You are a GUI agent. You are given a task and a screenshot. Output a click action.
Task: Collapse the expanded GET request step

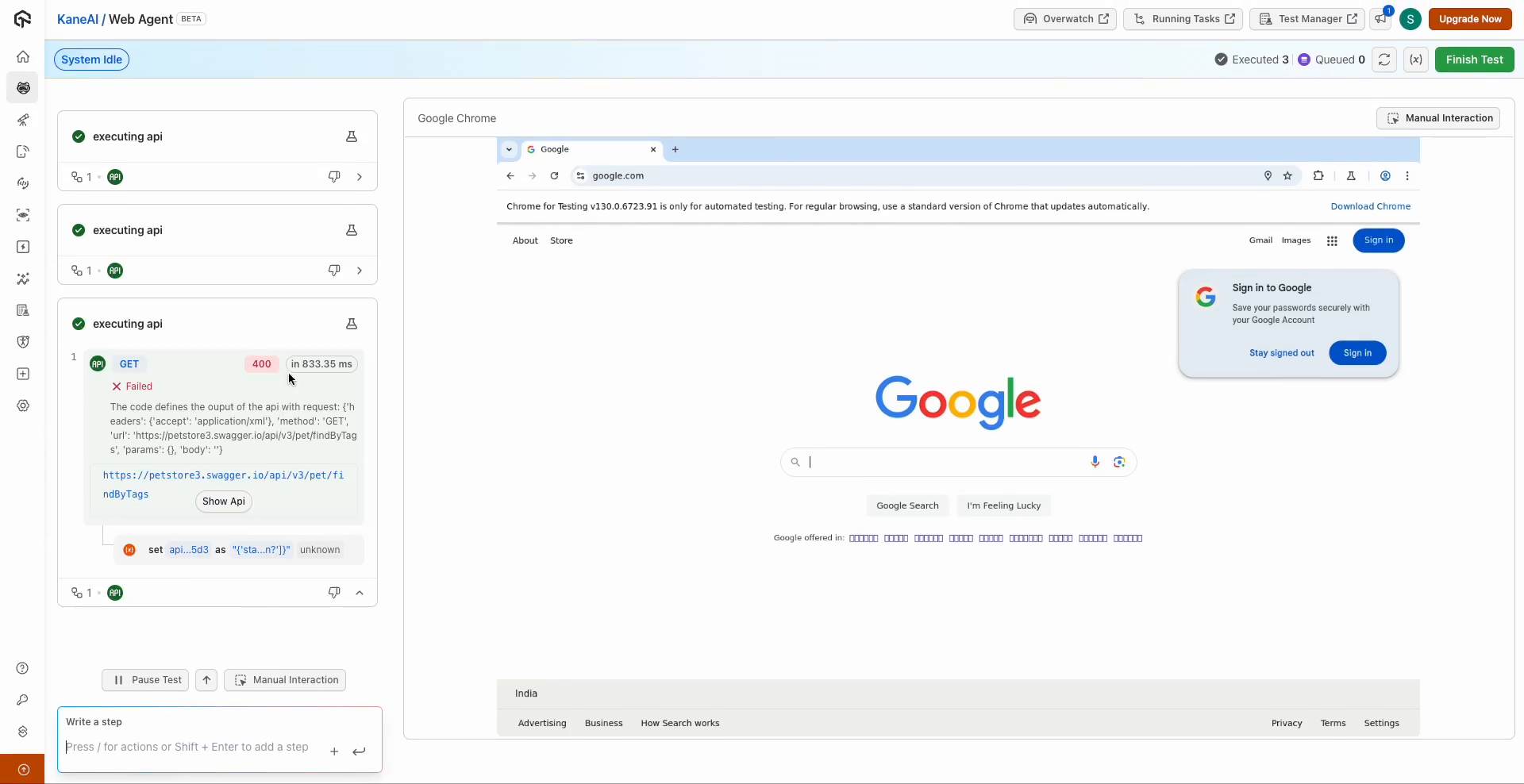tap(360, 593)
